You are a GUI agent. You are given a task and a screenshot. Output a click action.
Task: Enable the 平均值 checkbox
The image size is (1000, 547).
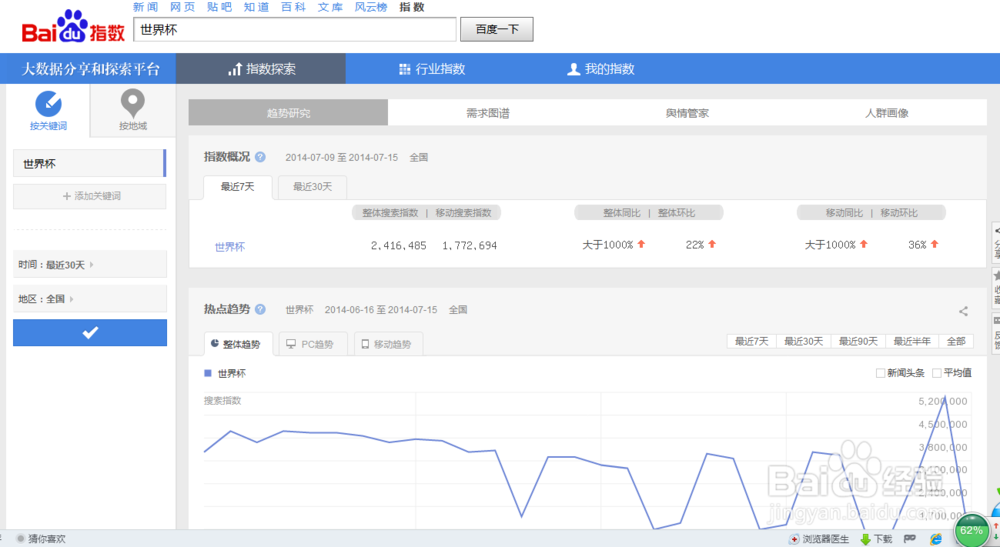[936, 373]
